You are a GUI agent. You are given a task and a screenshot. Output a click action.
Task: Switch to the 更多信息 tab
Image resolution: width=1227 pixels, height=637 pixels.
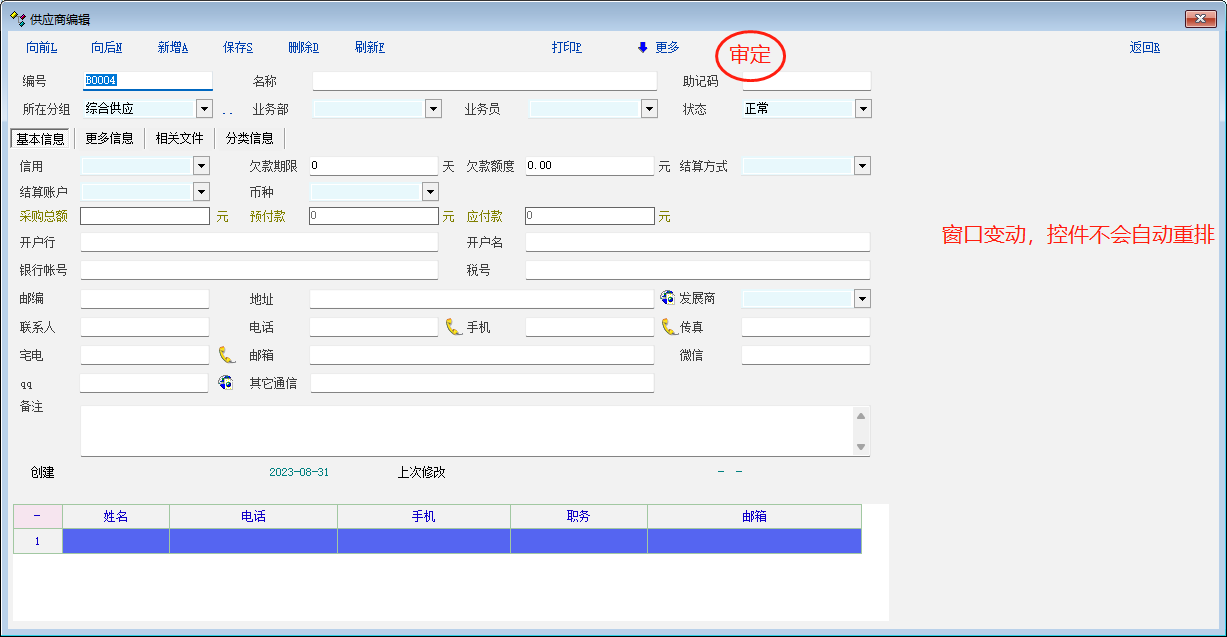[x=109, y=138]
